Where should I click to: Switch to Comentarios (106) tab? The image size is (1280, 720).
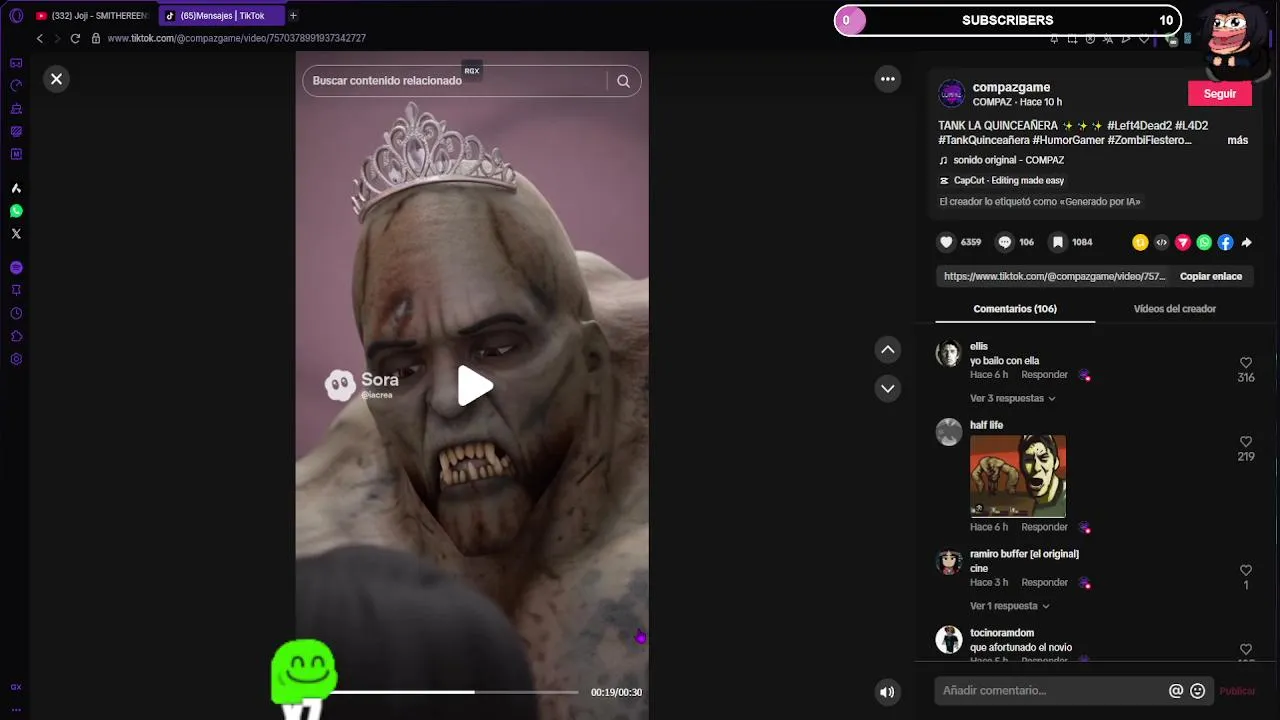[x=1015, y=309]
